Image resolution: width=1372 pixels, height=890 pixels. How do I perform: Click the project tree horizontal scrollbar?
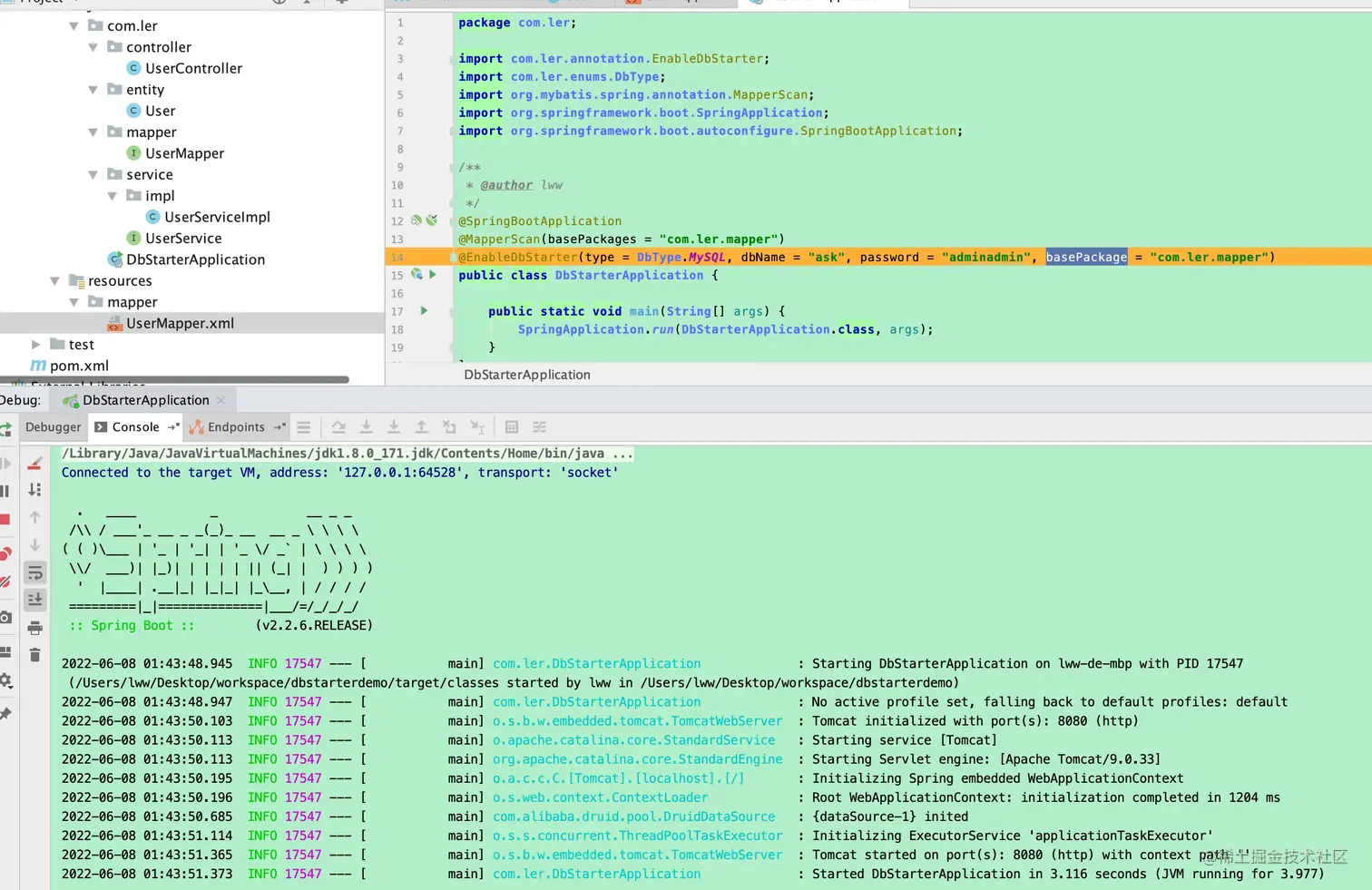[174, 379]
